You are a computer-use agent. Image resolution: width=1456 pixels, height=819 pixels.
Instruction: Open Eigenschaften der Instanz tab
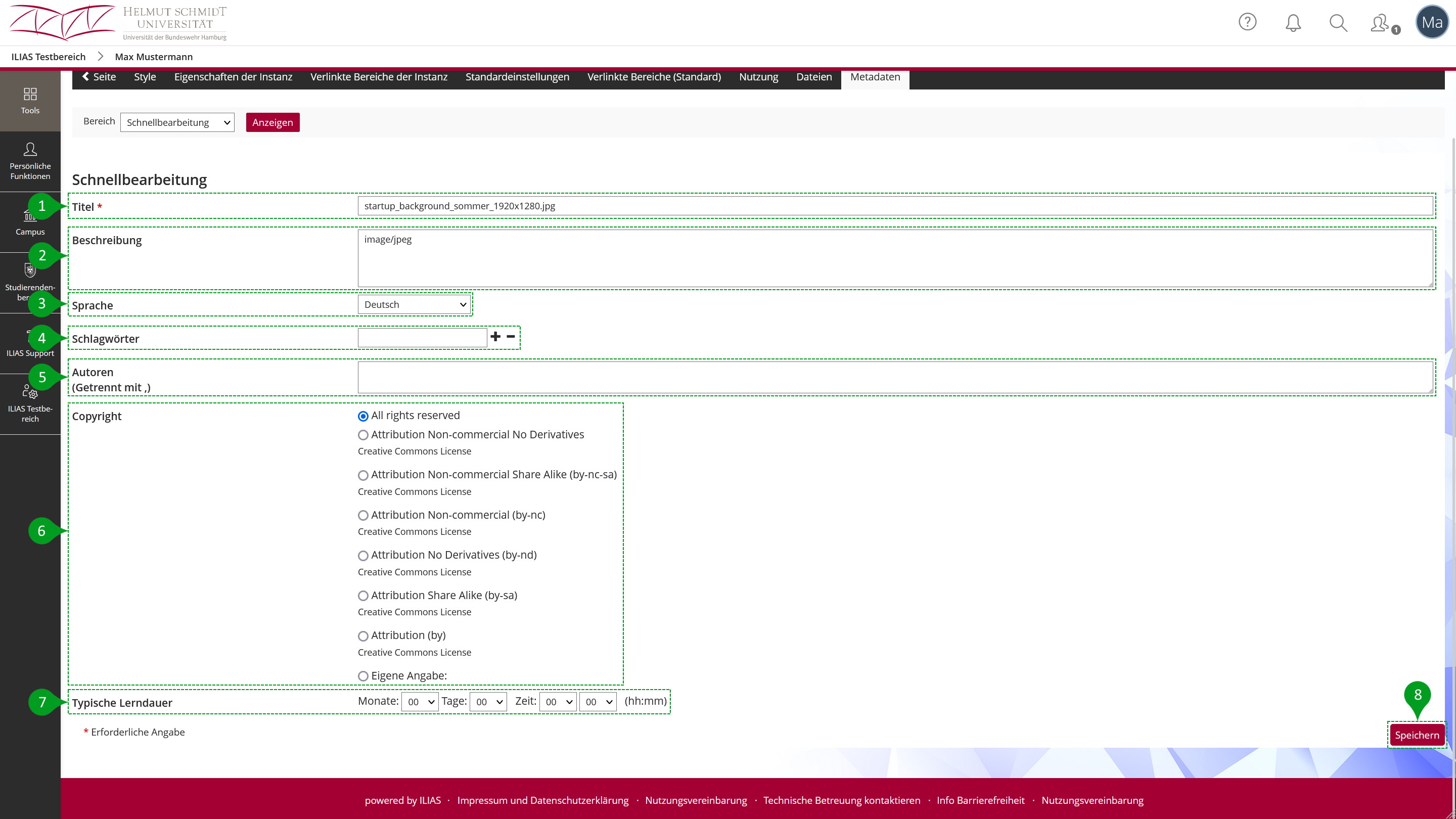(233, 77)
